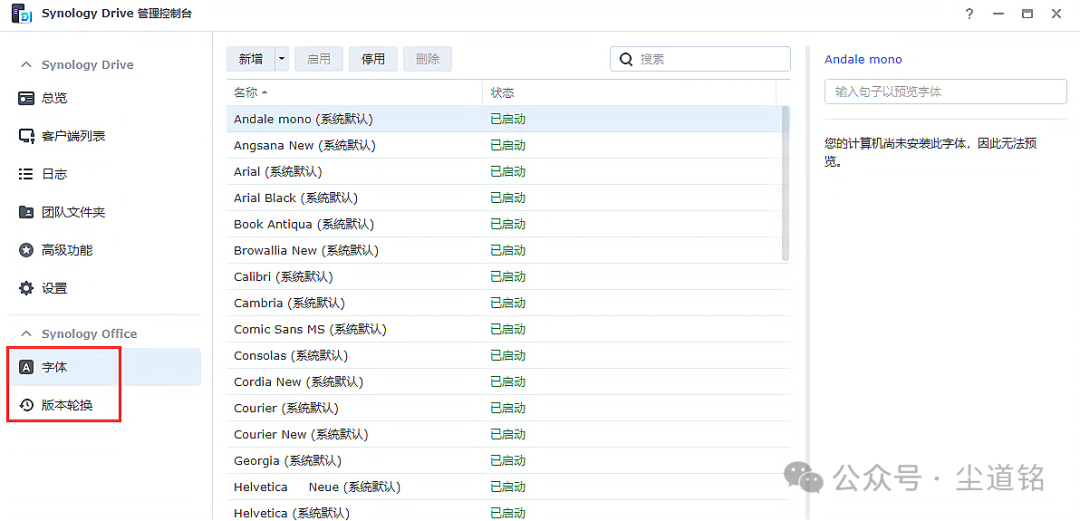The width and height of the screenshot is (1080, 521).
Task: Click the 状态 column header
Action: click(x=502, y=93)
